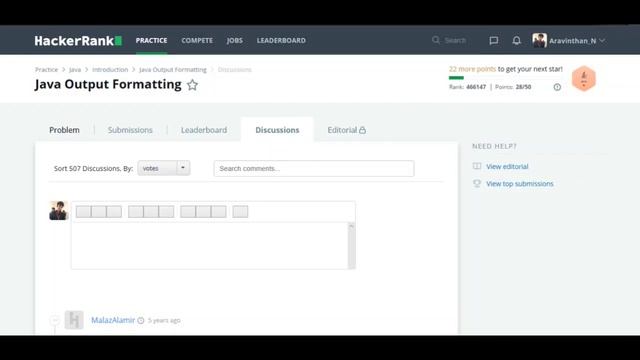
Task: Open MalazAlamir's profile link
Action: (x=113, y=320)
